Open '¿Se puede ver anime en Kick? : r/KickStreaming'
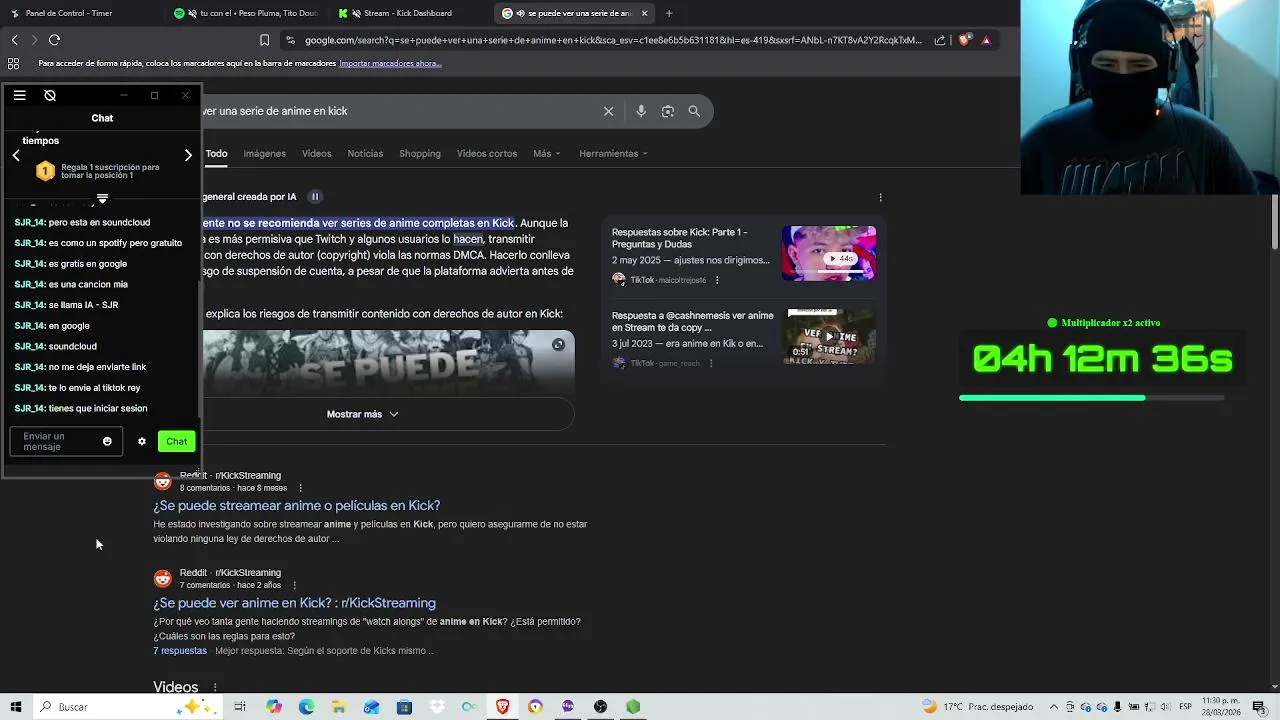This screenshot has height=720, width=1280. pos(295,603)
